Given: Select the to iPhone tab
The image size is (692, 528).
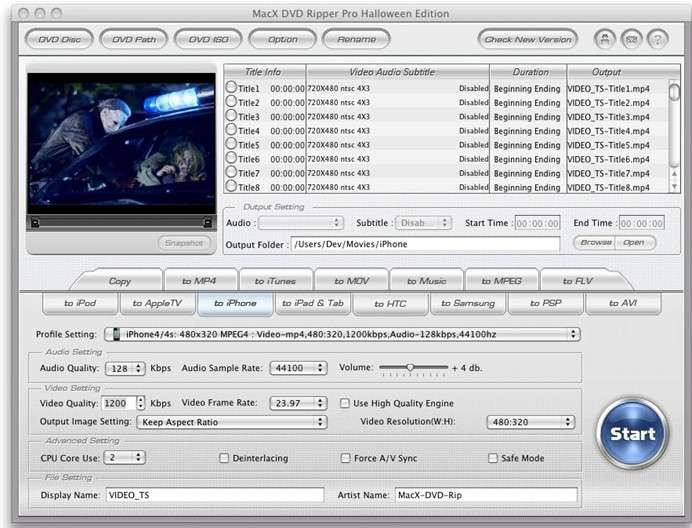Looking at the screenshot, I should (x=235, y=303).
